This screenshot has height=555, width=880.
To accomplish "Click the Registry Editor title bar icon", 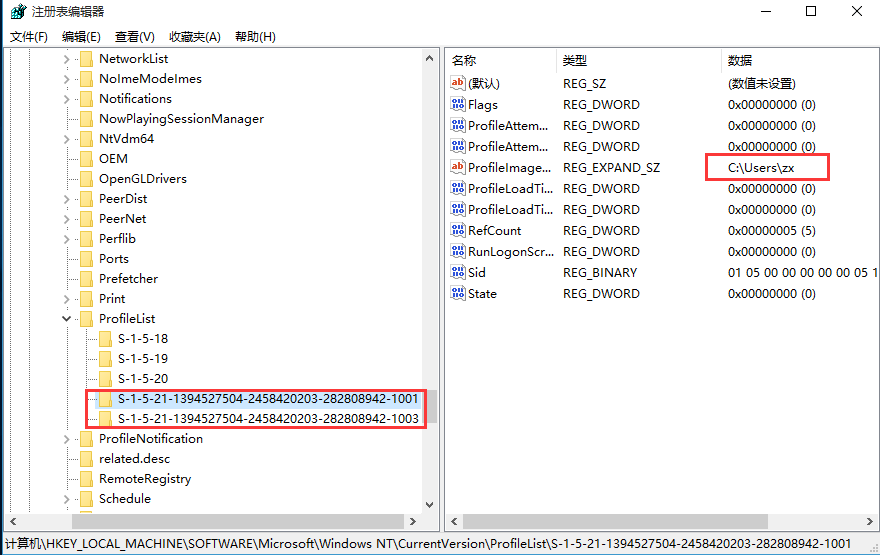I will point(19,11).
